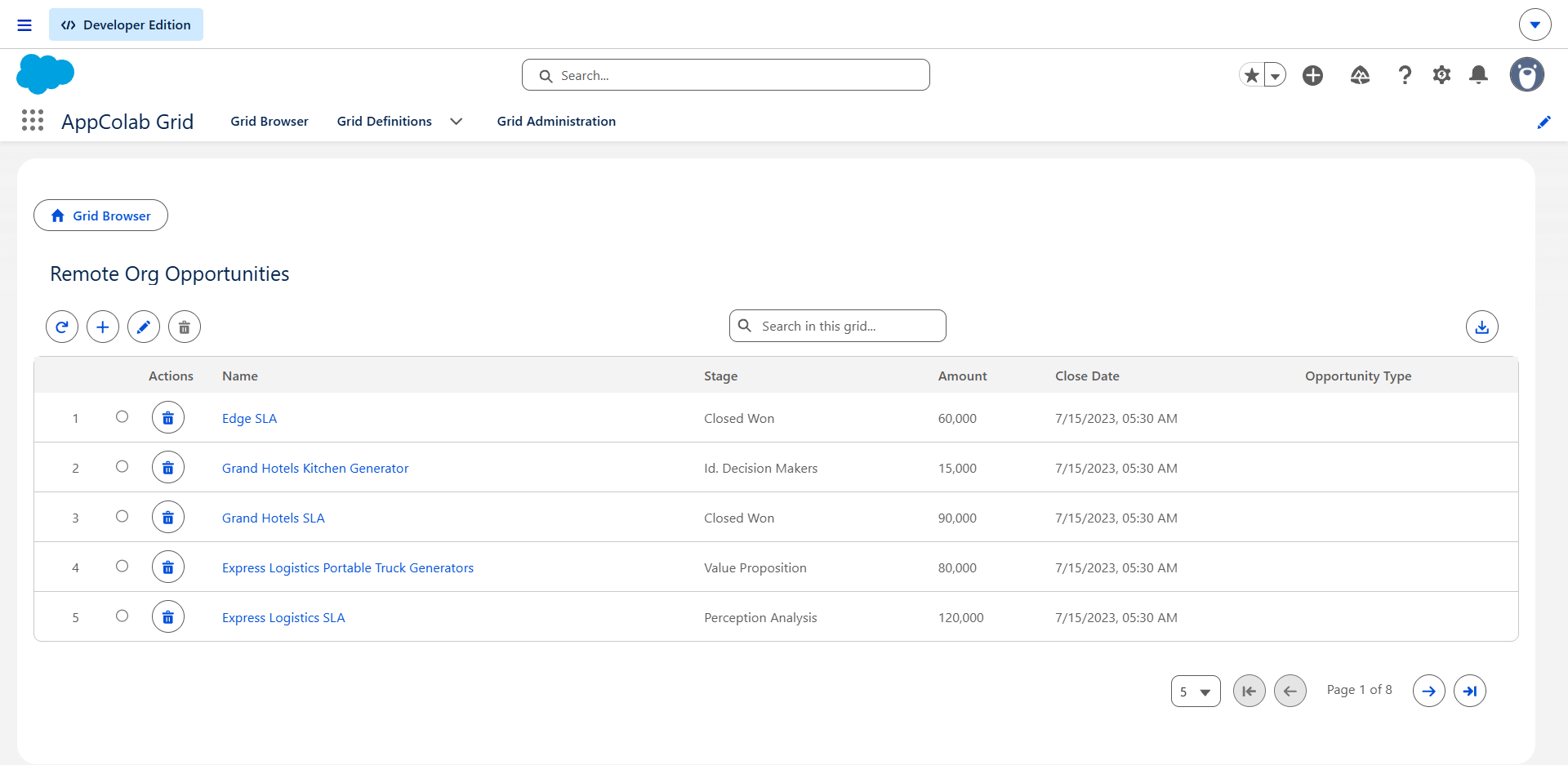The width and height of the screenshot is (1568, 765).
Task: Open the Trailhead guidance icon
Action: [x=1360, y=75]
